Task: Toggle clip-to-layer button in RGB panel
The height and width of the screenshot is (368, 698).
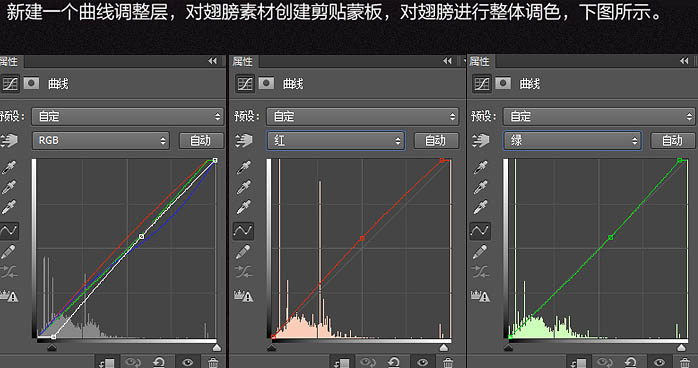Action: pos(106,363)
